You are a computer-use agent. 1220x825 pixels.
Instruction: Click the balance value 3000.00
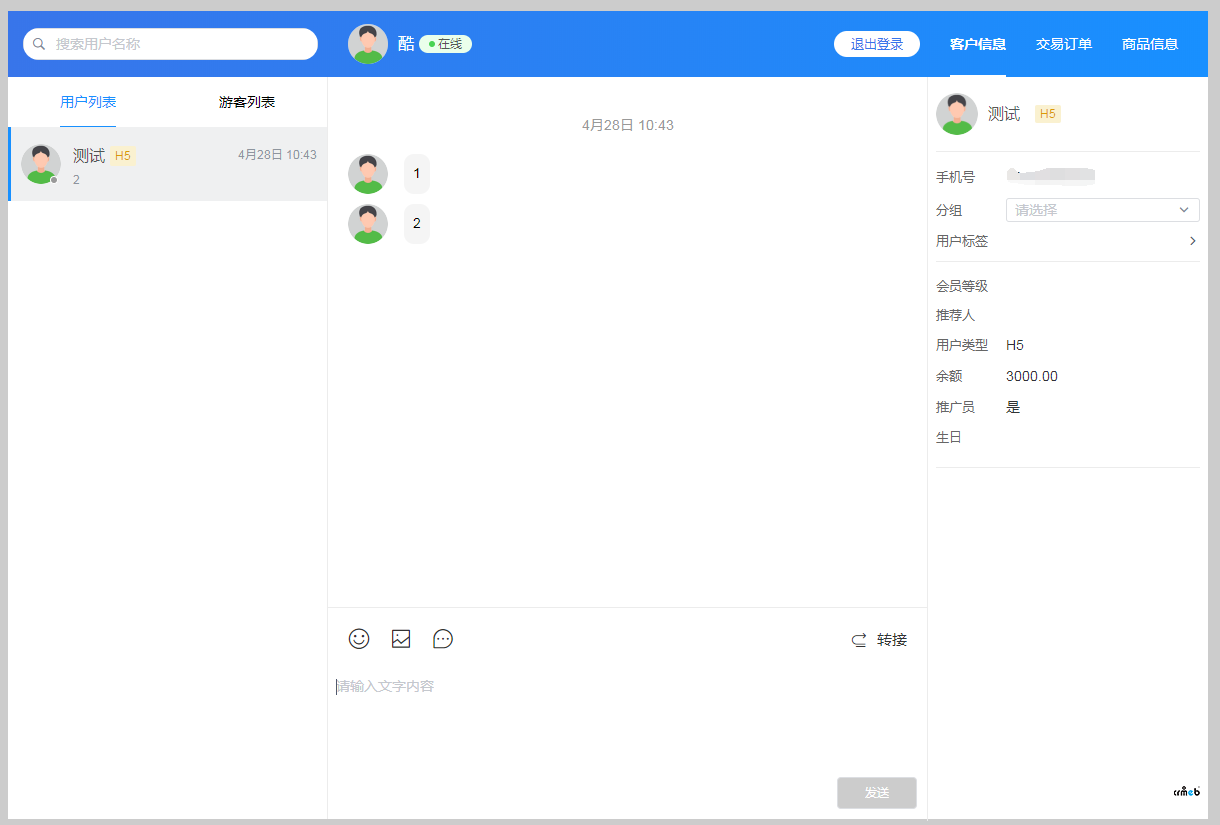click(1032, 377)
